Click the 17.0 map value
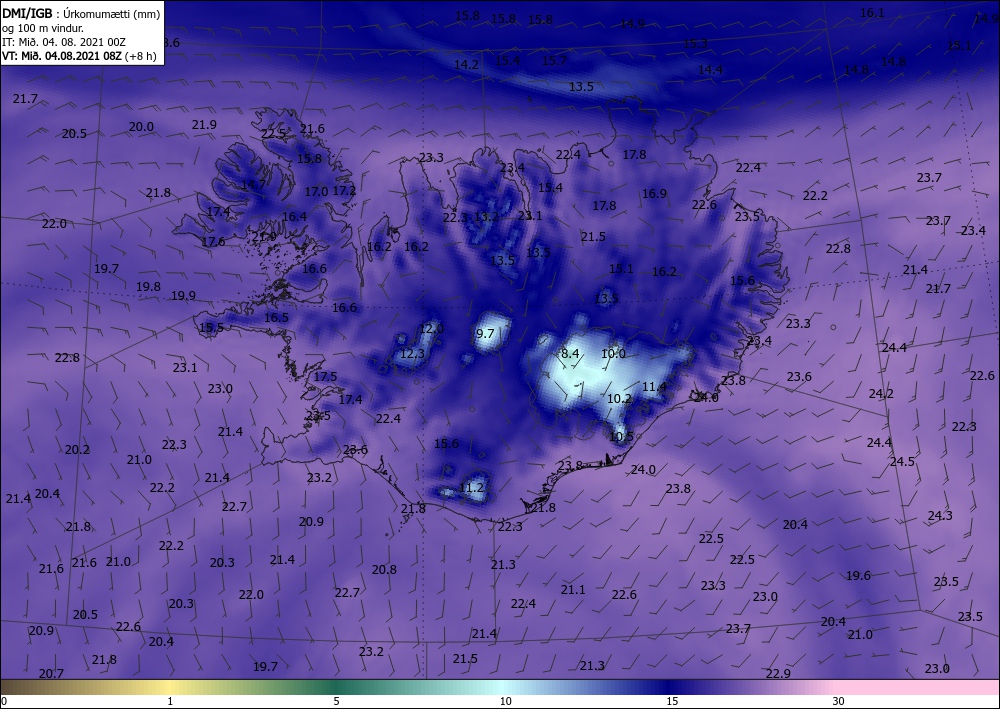This screenshot has width=1000, height=709. click(x=316, y=191)
